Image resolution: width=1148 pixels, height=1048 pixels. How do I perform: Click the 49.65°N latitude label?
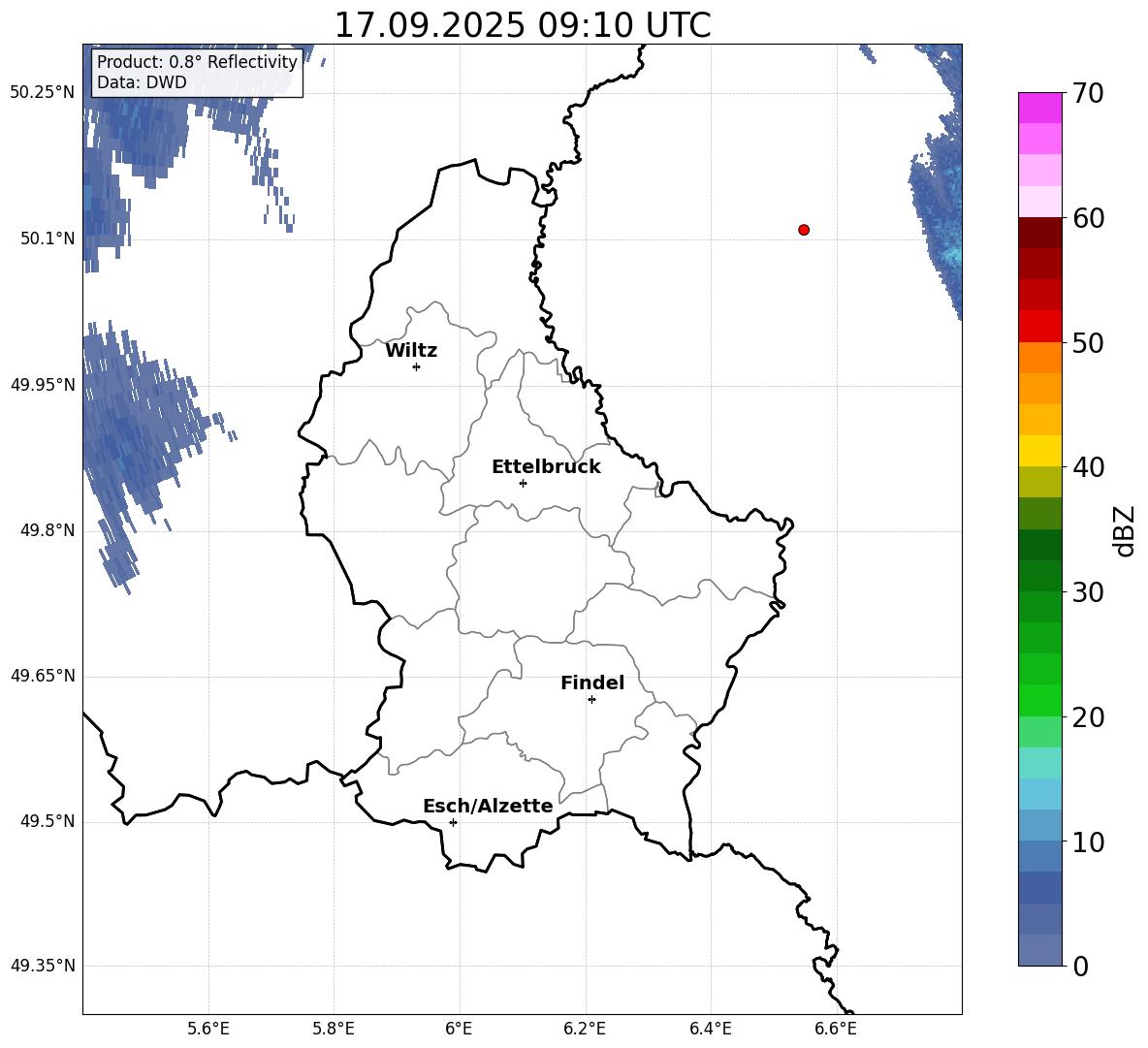click(43, 676)
